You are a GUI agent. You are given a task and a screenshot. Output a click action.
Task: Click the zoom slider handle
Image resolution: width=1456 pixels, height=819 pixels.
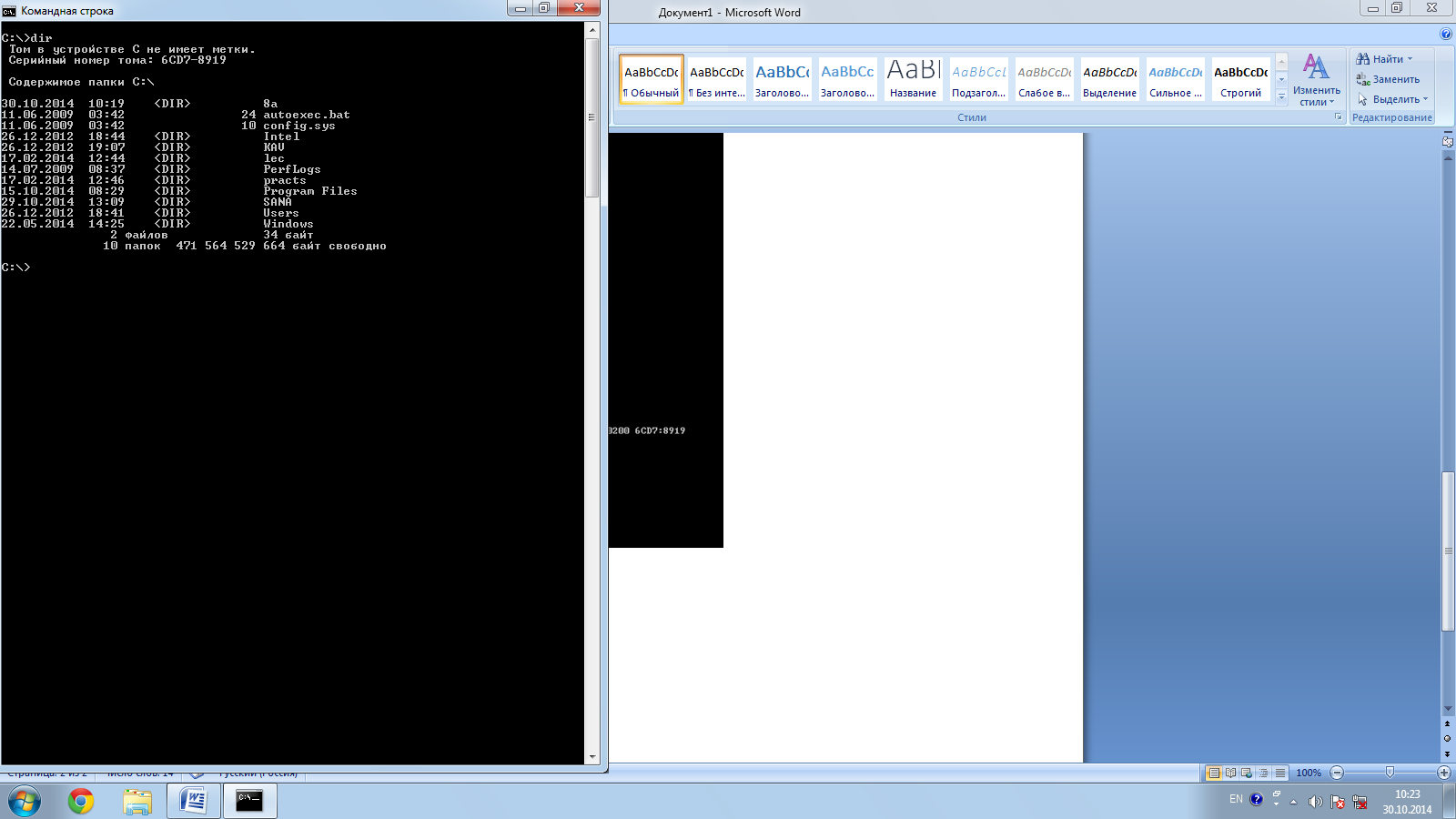click(1390, 773)
